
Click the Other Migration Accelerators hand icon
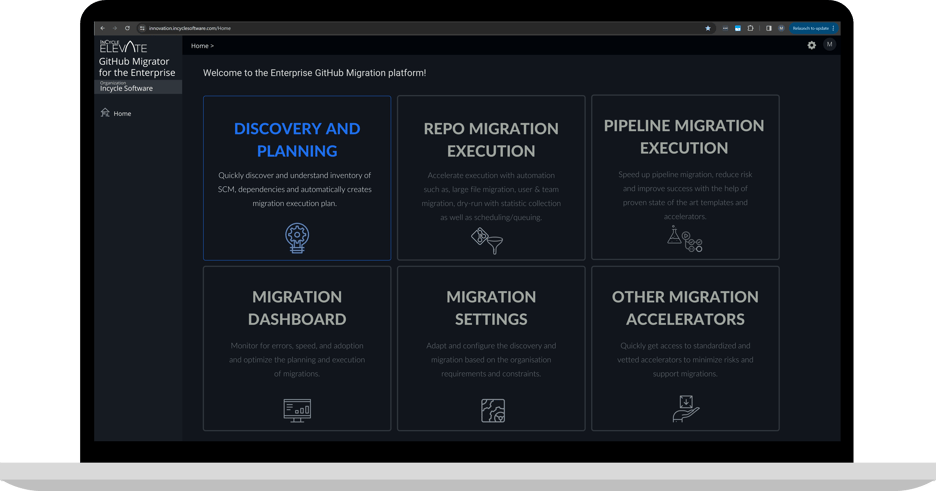tap(685, 408)
